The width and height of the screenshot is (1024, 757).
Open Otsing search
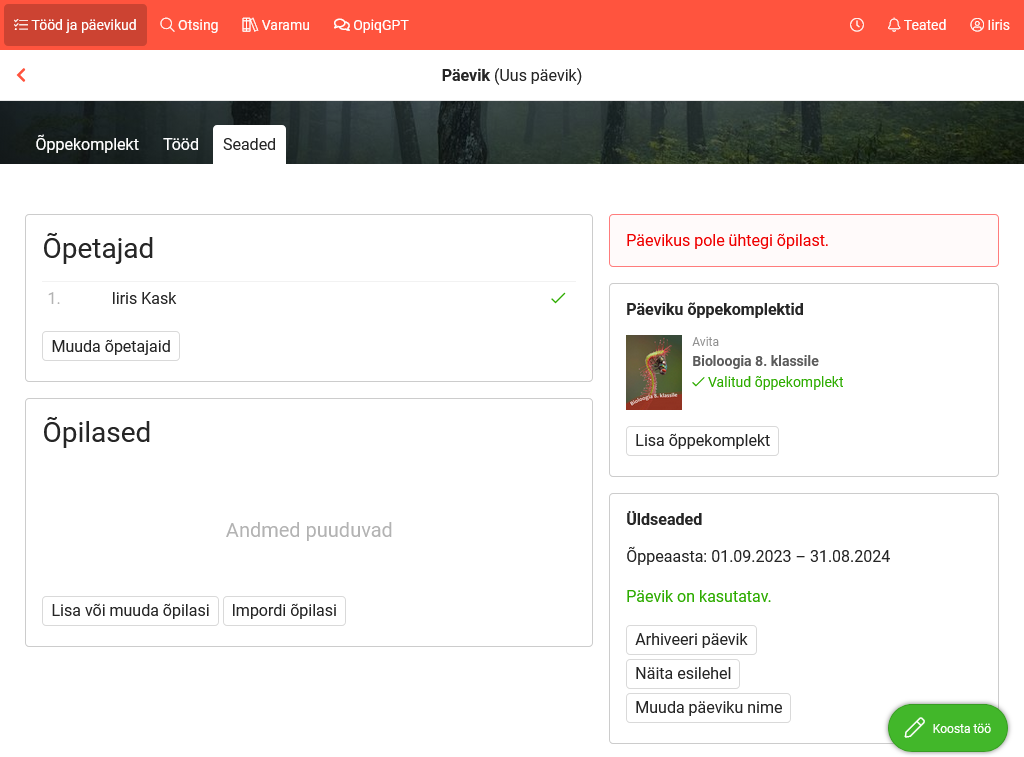tap(189, 25)
